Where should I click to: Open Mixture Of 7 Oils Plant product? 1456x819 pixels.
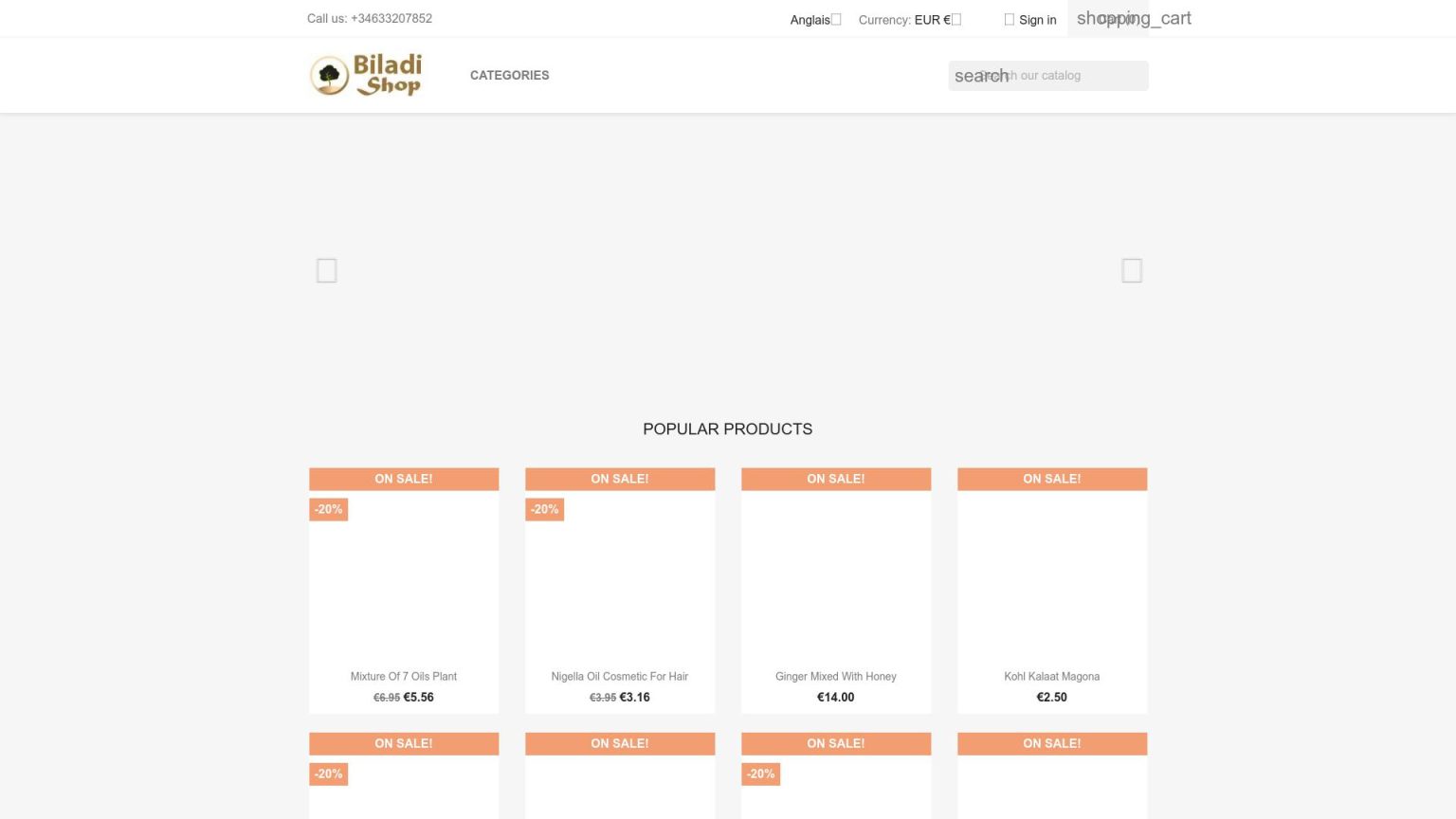(x=404, y=676)
